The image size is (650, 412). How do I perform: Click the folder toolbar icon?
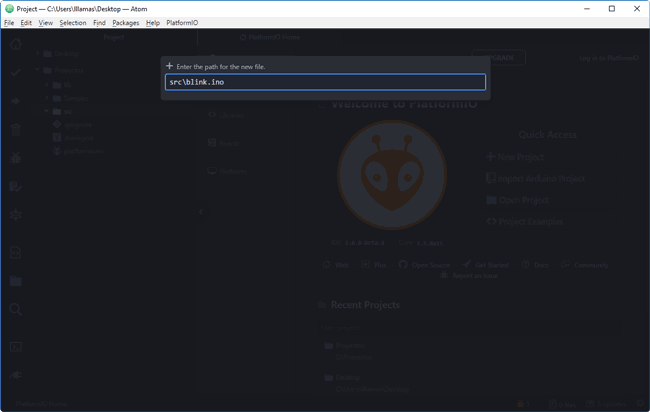[16, 281]
